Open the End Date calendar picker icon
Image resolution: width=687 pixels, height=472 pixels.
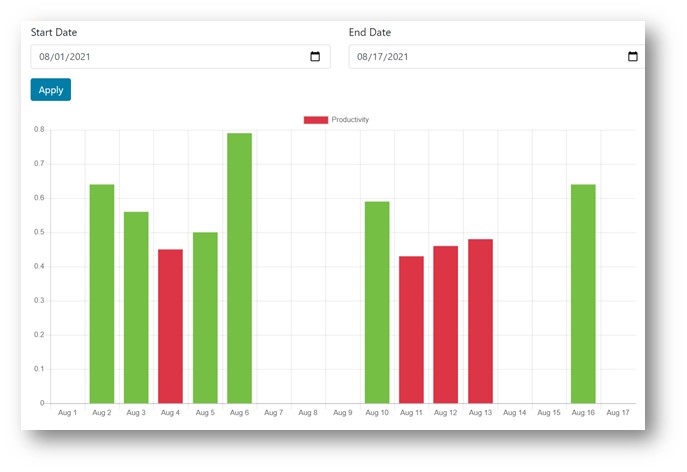coord(632,57)
